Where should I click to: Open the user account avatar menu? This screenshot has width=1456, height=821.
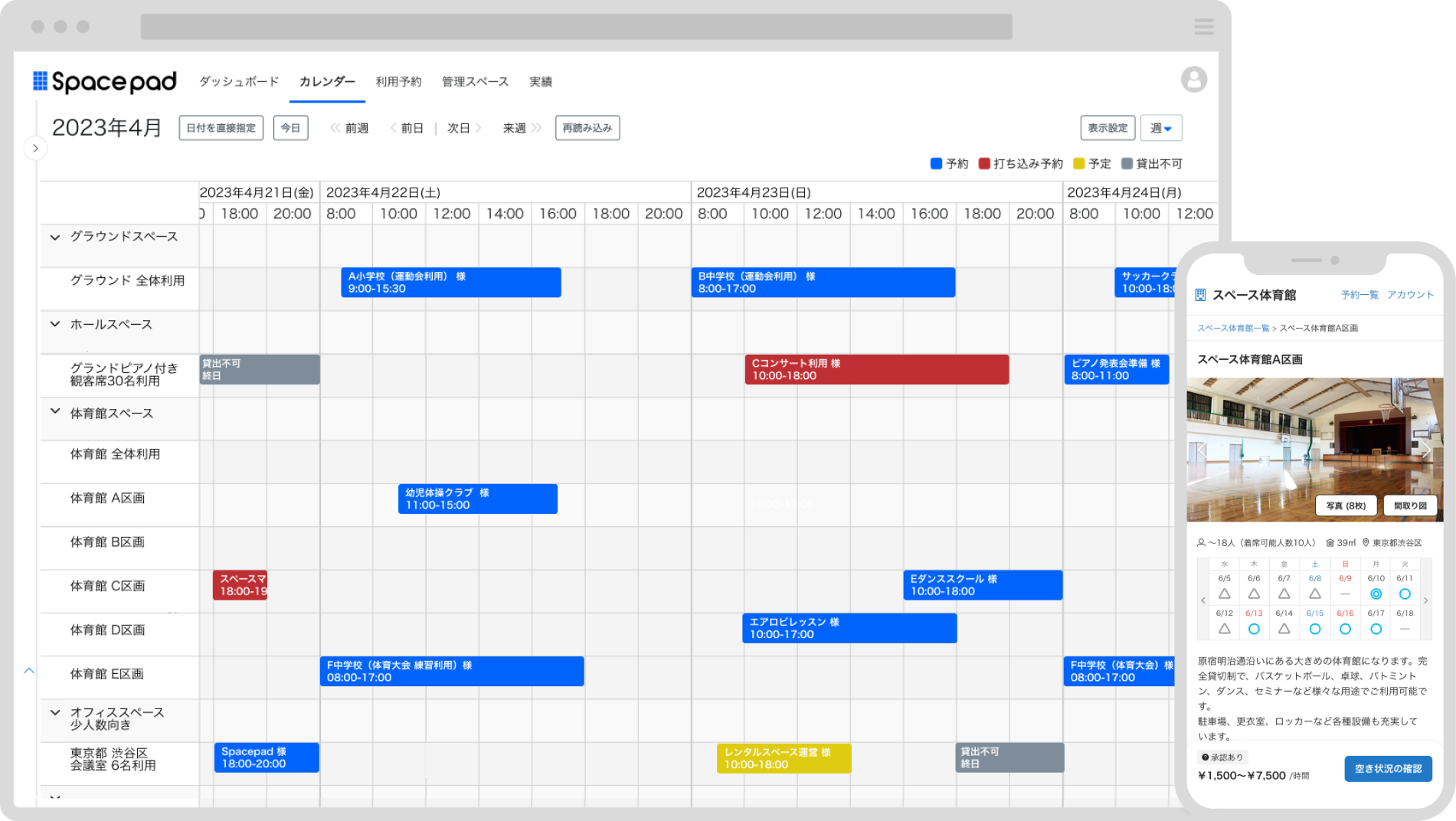click(x=1193, y=80)
